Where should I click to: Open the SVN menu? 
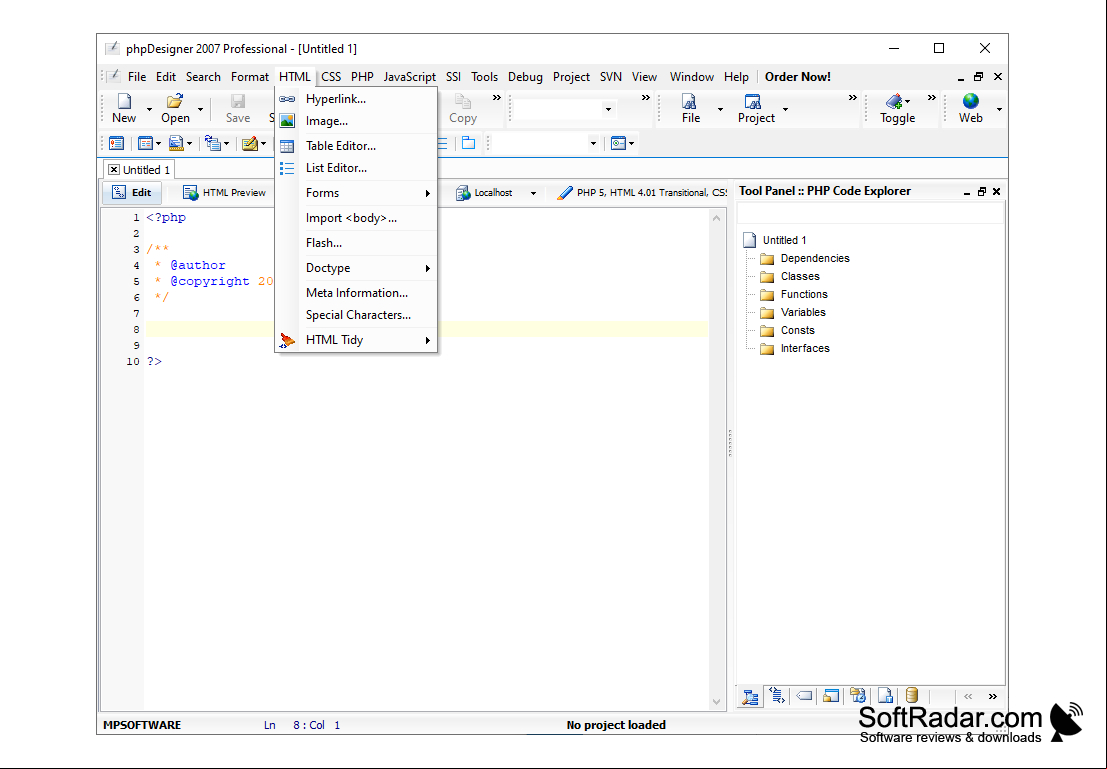[611, 77]
